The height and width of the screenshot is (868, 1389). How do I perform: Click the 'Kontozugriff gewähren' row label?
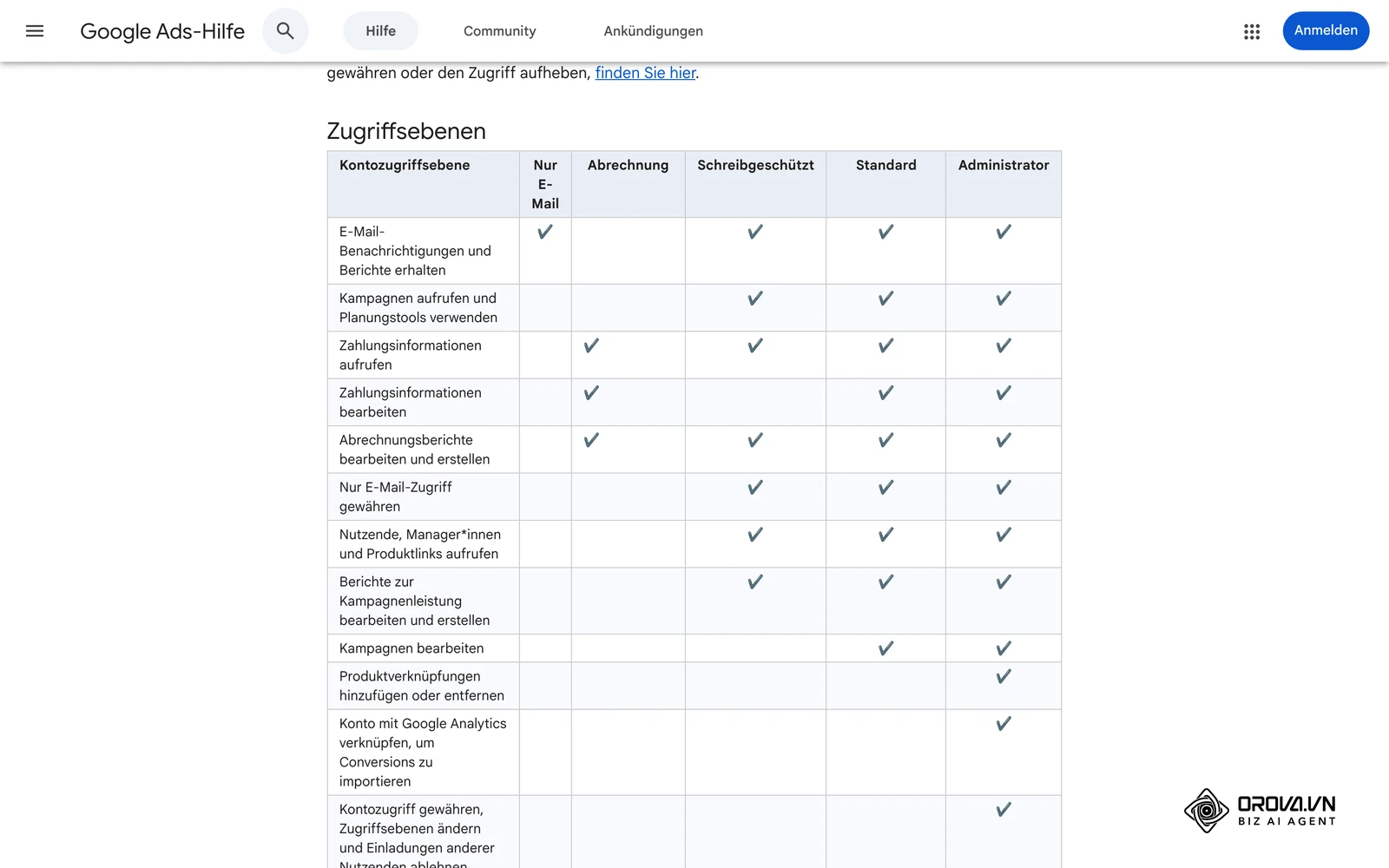(417, 837)
